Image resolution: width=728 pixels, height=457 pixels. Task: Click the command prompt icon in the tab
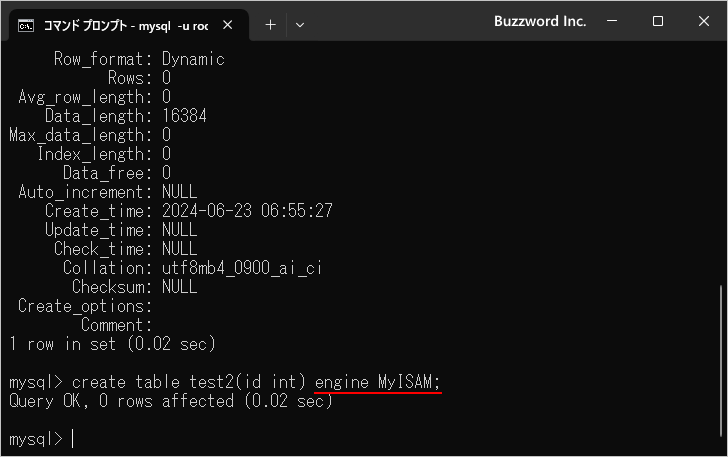click(x=26, y=26)
